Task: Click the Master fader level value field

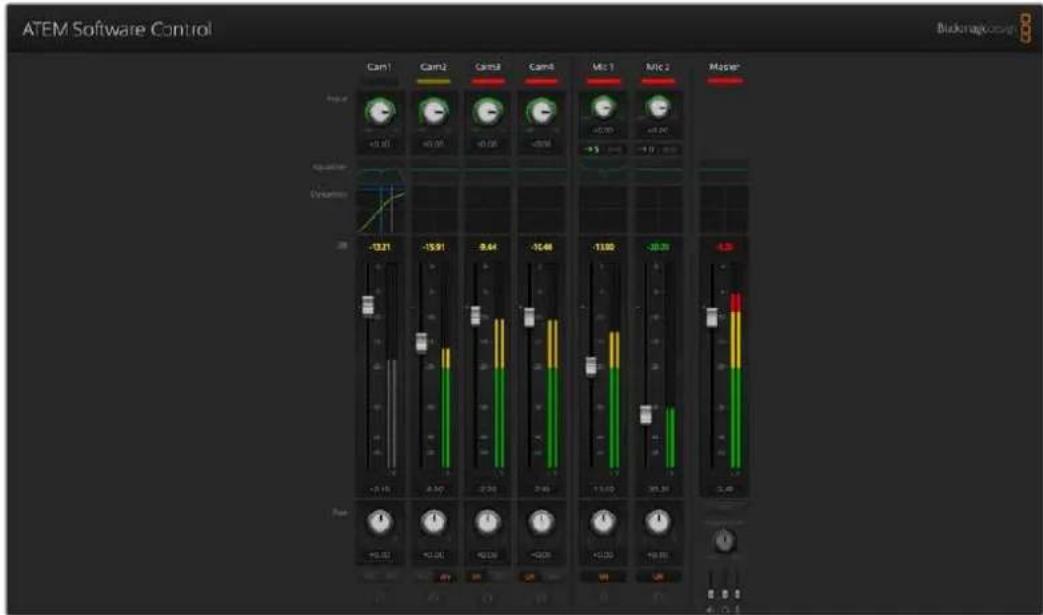Action: [x=724, y=489]
